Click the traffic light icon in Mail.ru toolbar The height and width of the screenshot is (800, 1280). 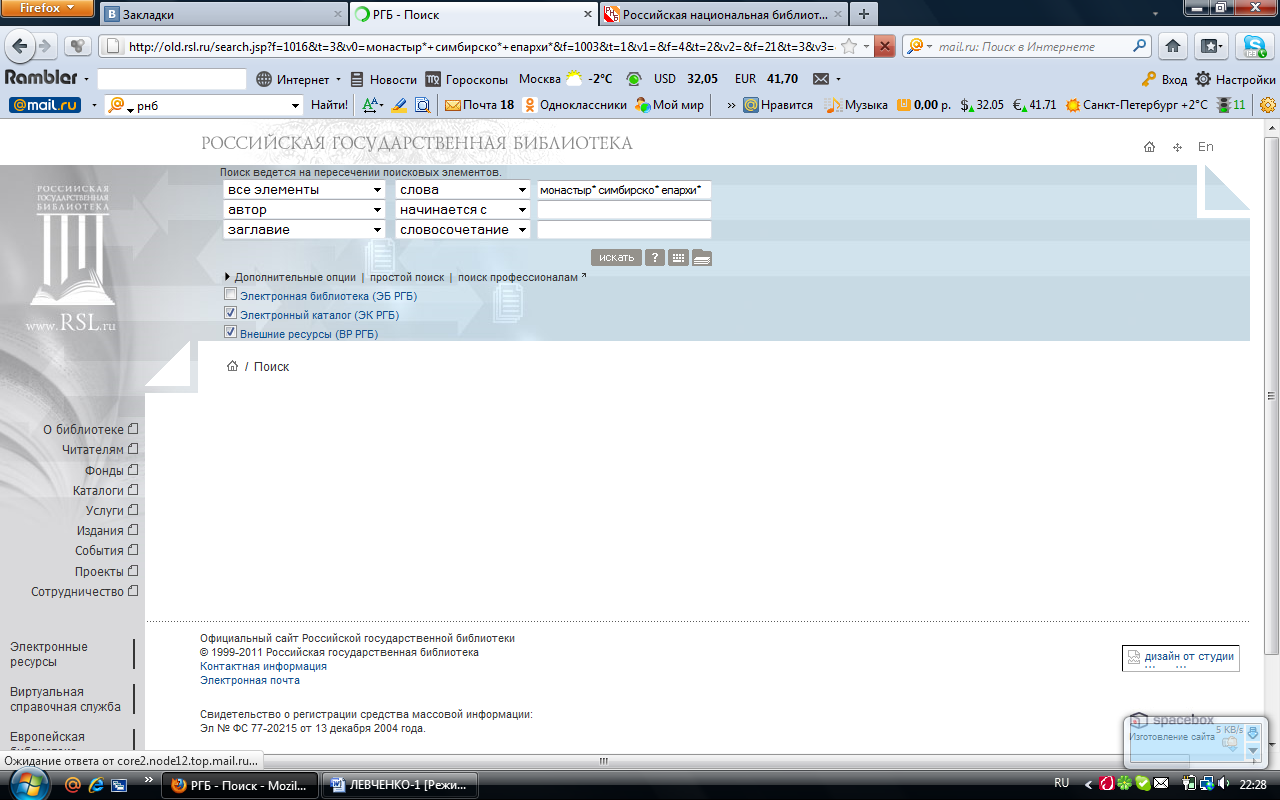1222,104
